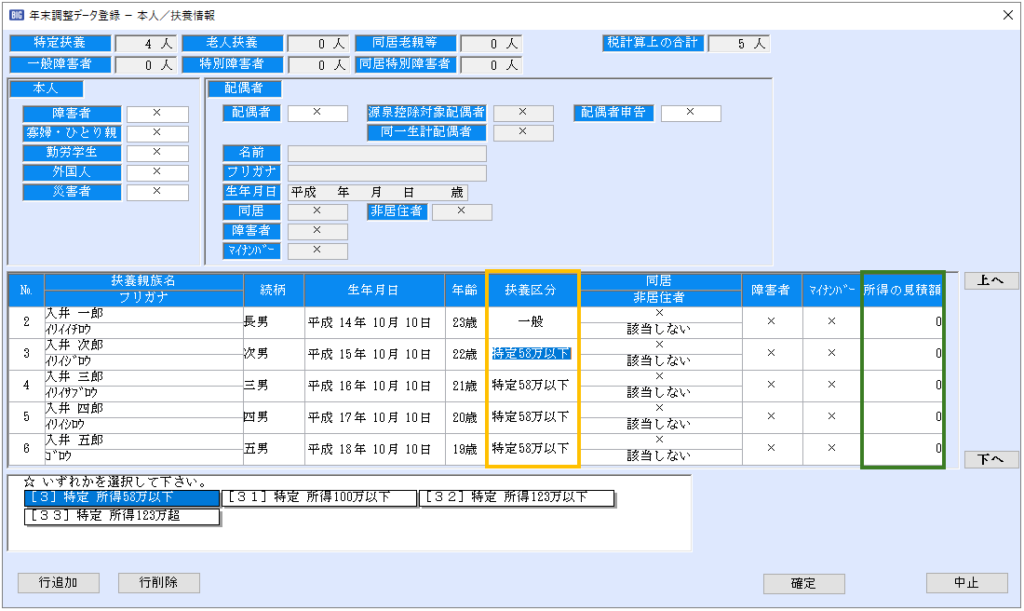Close the 年末調整データ登録 window
This screenshot has height=611, width=1024.
coord(1005,15)
